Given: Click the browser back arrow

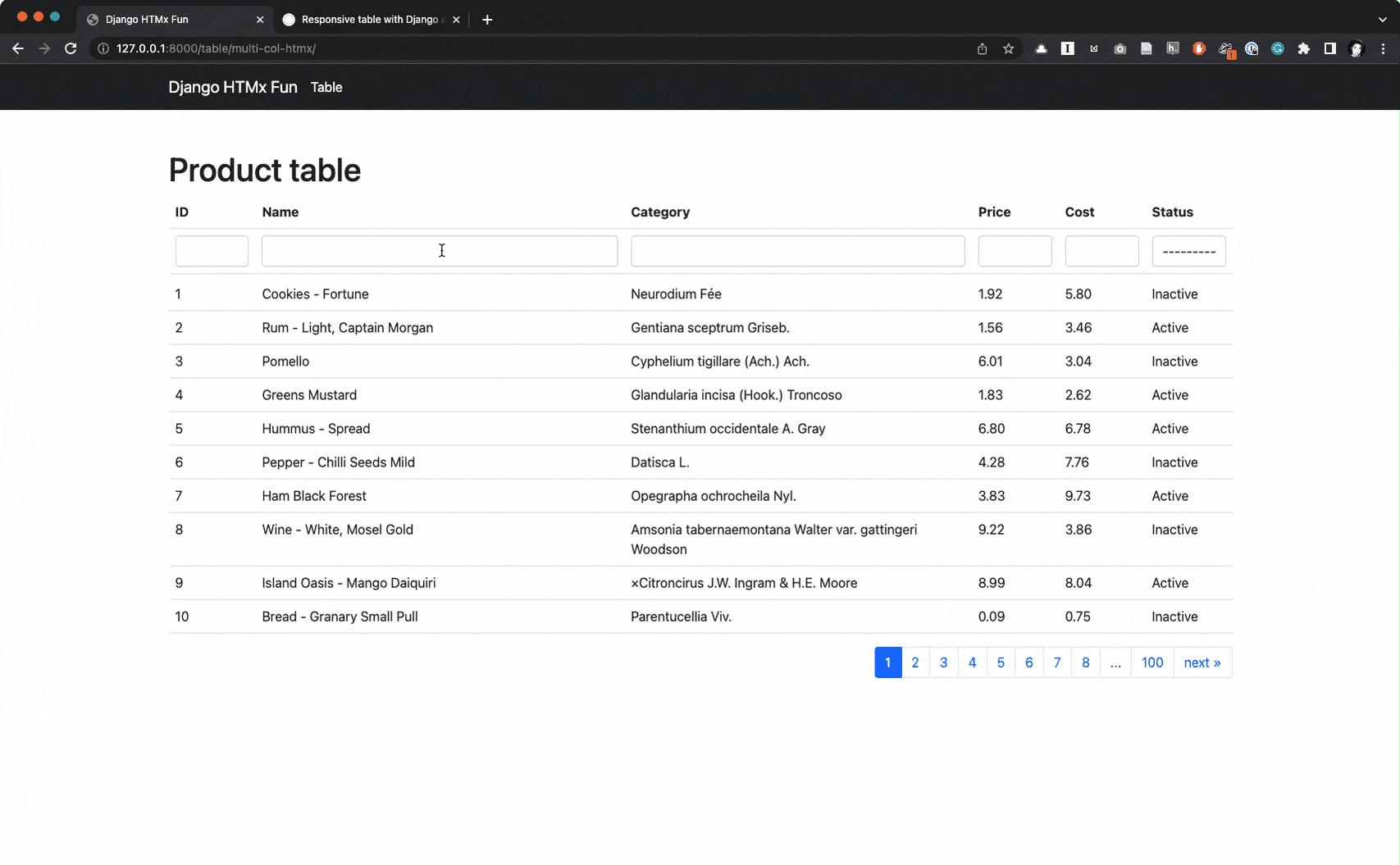Looking at the screenshot, I should coord(18,48).
